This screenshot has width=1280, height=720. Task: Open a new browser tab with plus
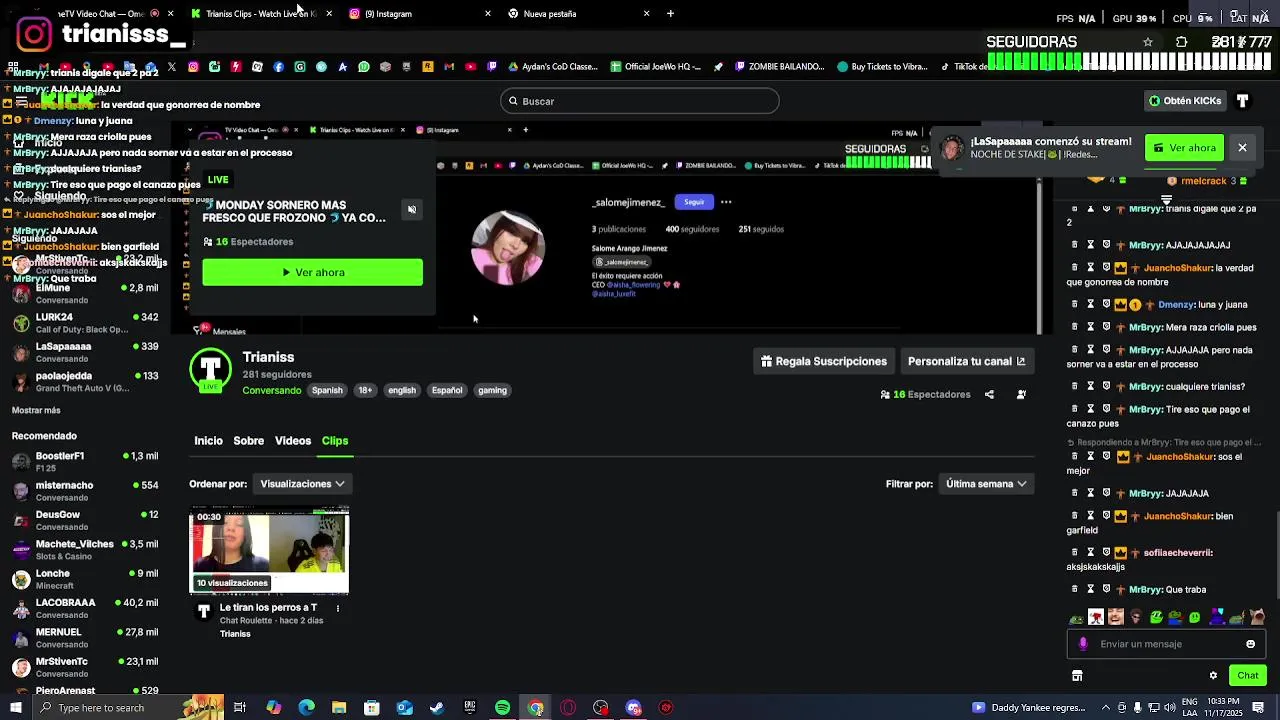coord(670,14)
